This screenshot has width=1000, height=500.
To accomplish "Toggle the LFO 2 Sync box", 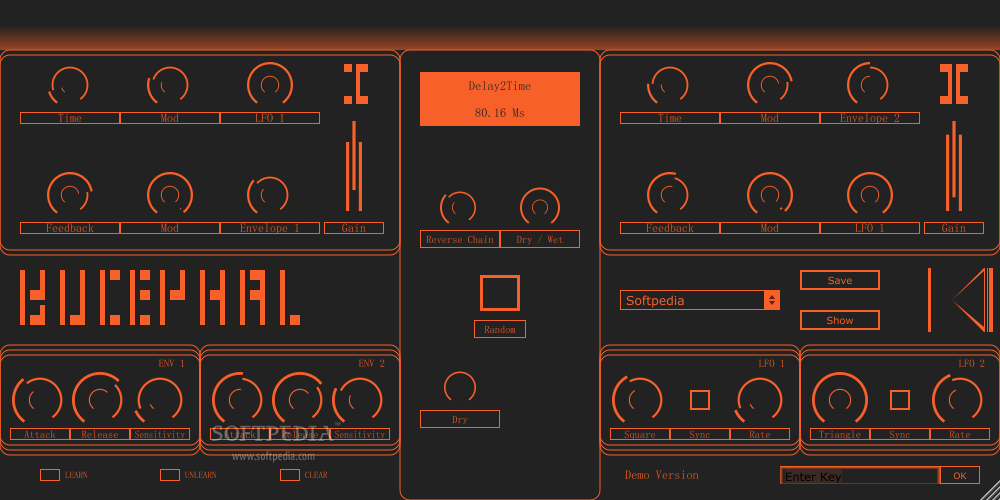I will point(899,400).
